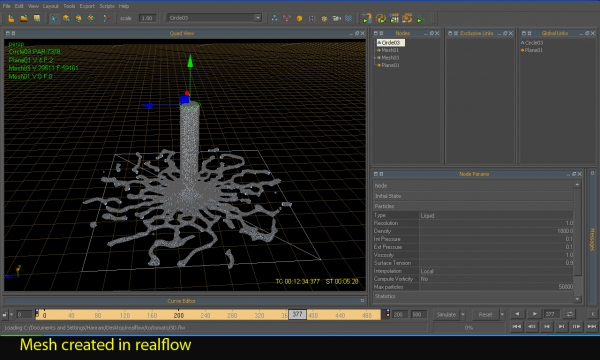Open the Reset button dropdown arrow

pyautogui.click(x=502, y=314)
